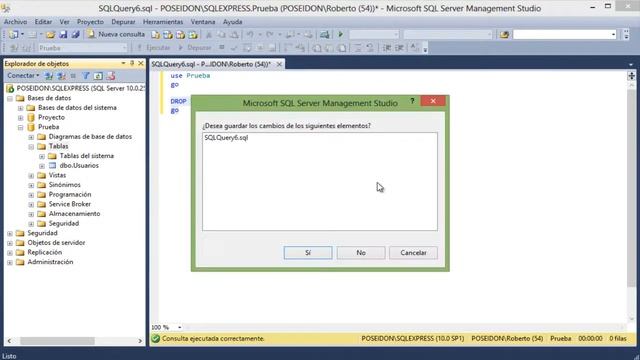Click the Stop query square icon
Viewport: 640px width, 360px height.
coord(222,48)
